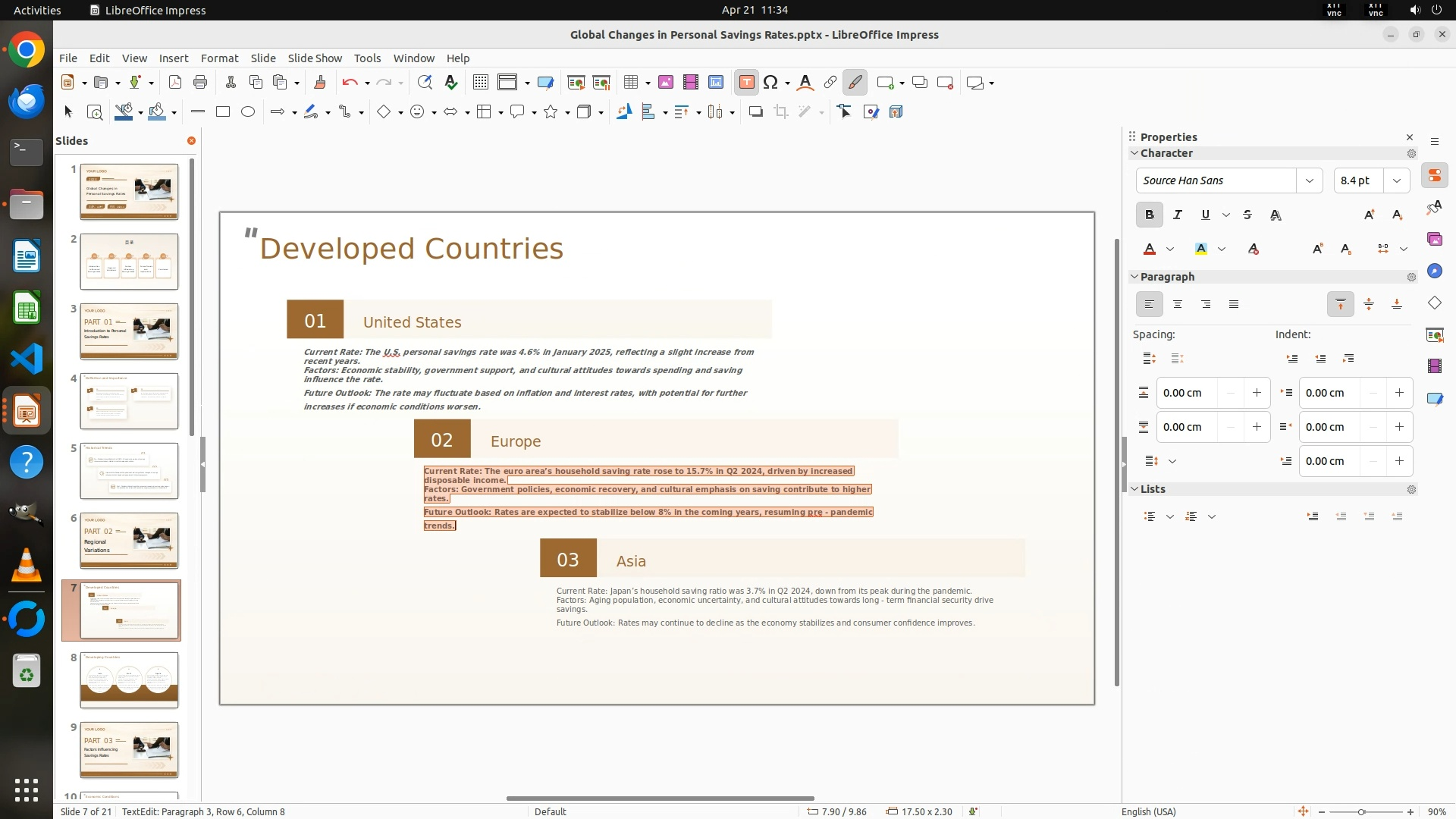Click the Print icon in toolbar
The width and height of the screenshot is (1456, 819).
200,83
